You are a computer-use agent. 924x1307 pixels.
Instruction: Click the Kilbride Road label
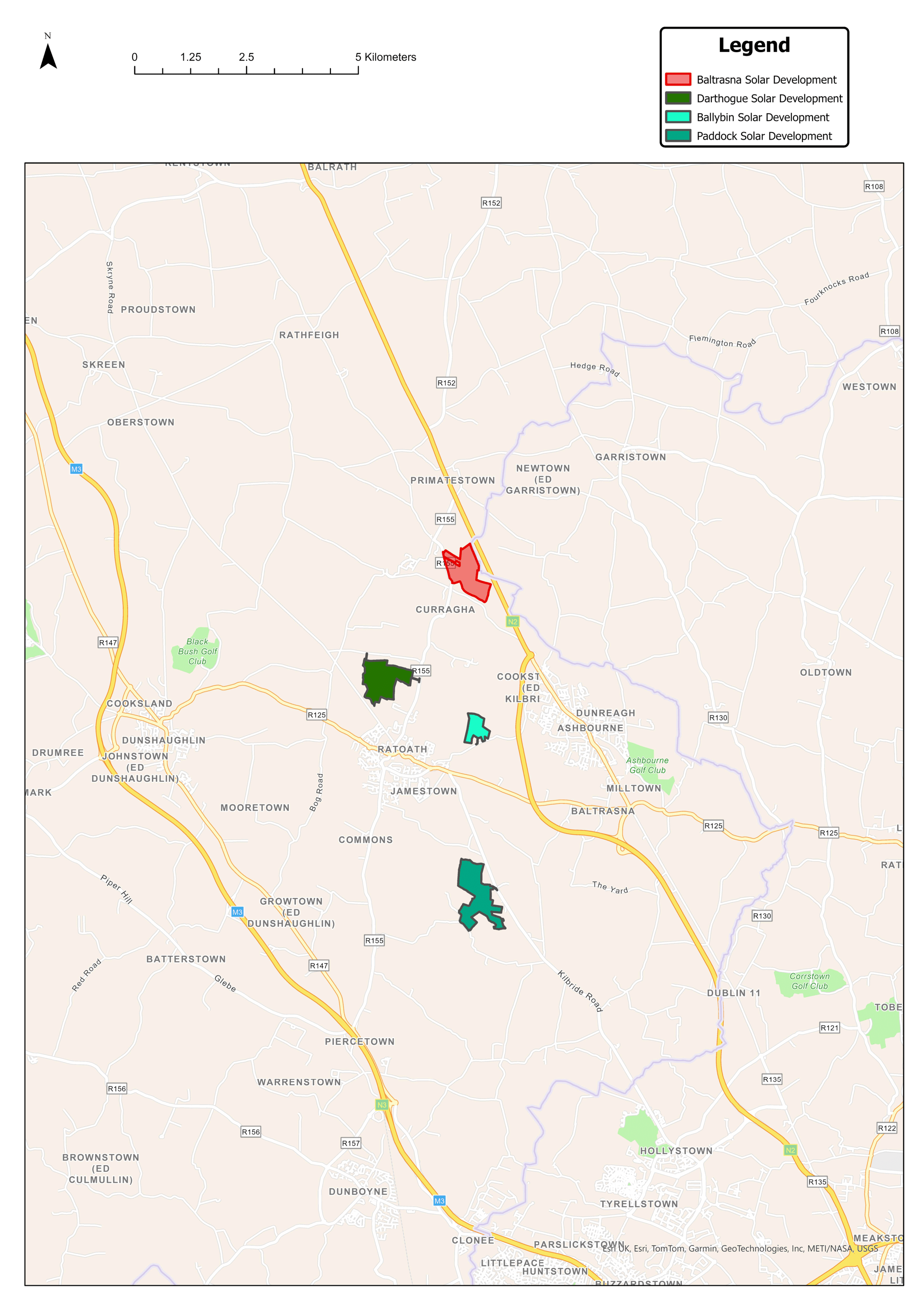click(x=580, y=991)
